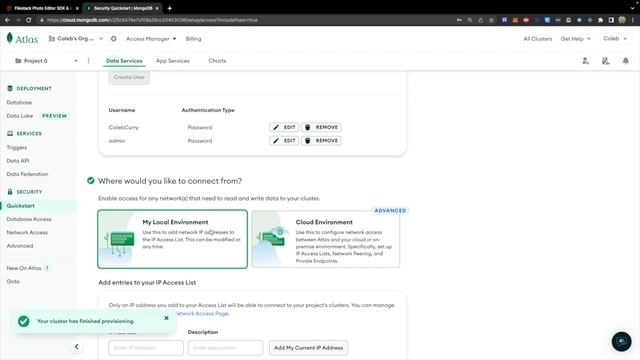Click the PREVIEW badge beside Data Lake
The image size is (640, 360).
[54, 116]
